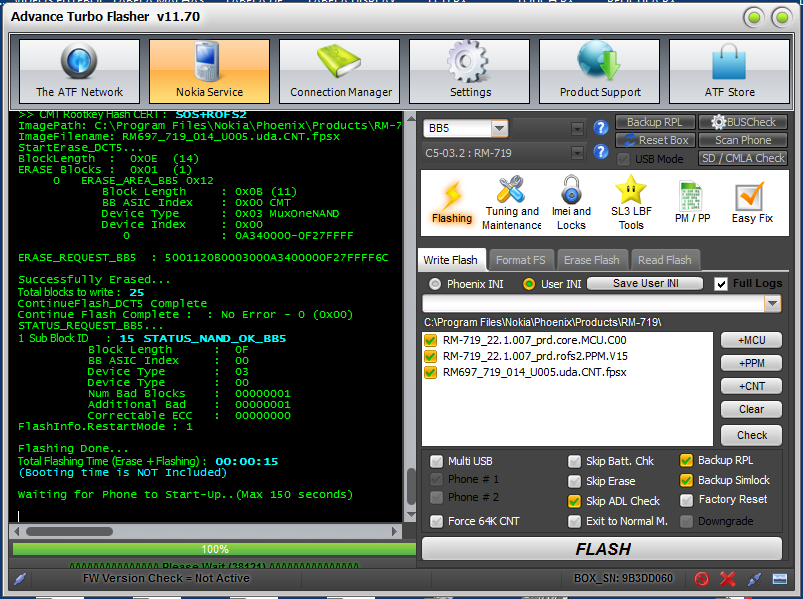Add a file with the +PPM button
The width and height of the screenshot is (803, 599).
(x=751, y=363)
